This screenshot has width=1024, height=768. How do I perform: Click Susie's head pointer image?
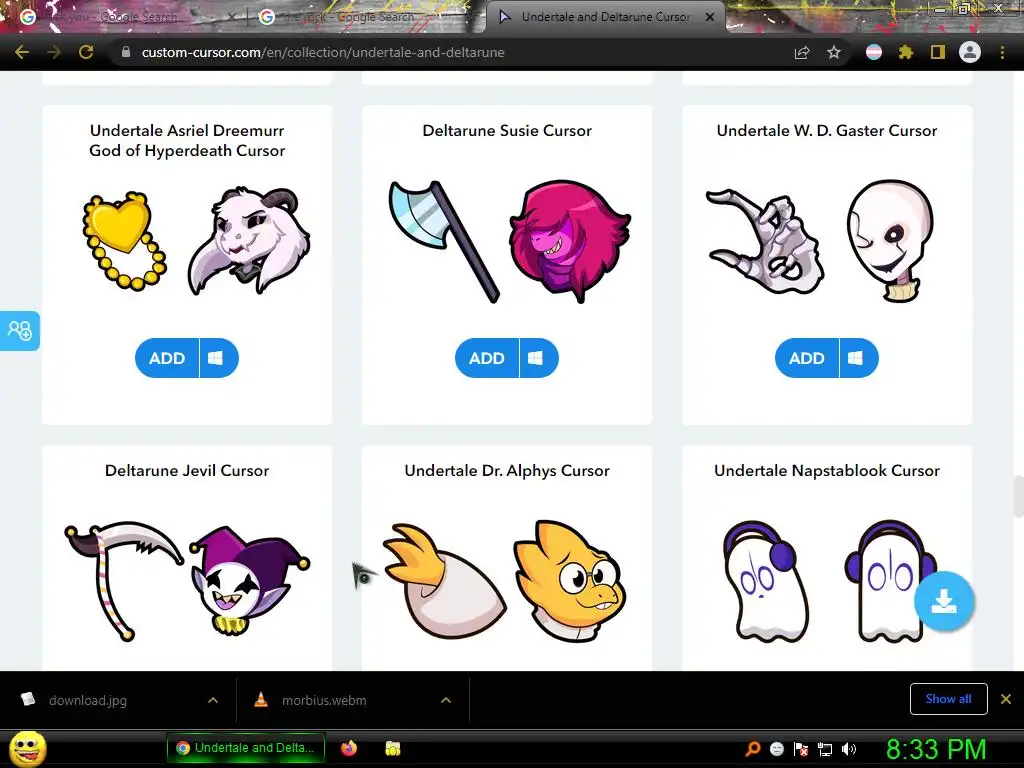coord(570,242)
